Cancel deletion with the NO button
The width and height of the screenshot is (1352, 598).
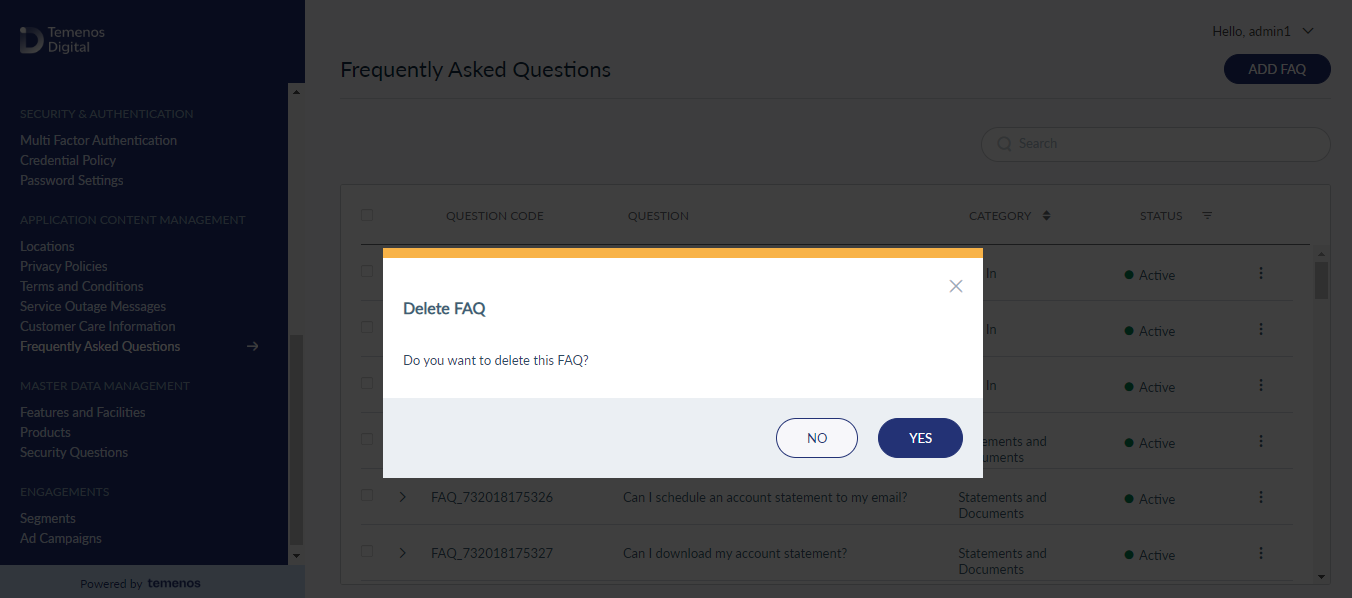[x=817, y=438]
